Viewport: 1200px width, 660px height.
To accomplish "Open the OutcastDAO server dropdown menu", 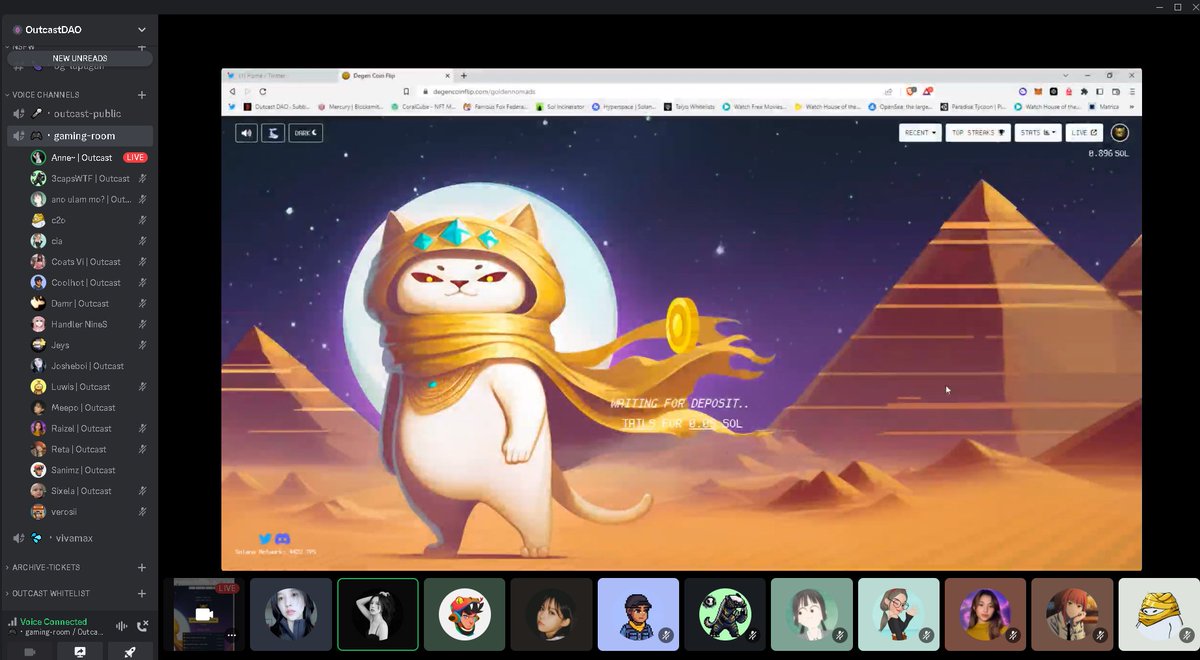I will [x=141, y=30].
